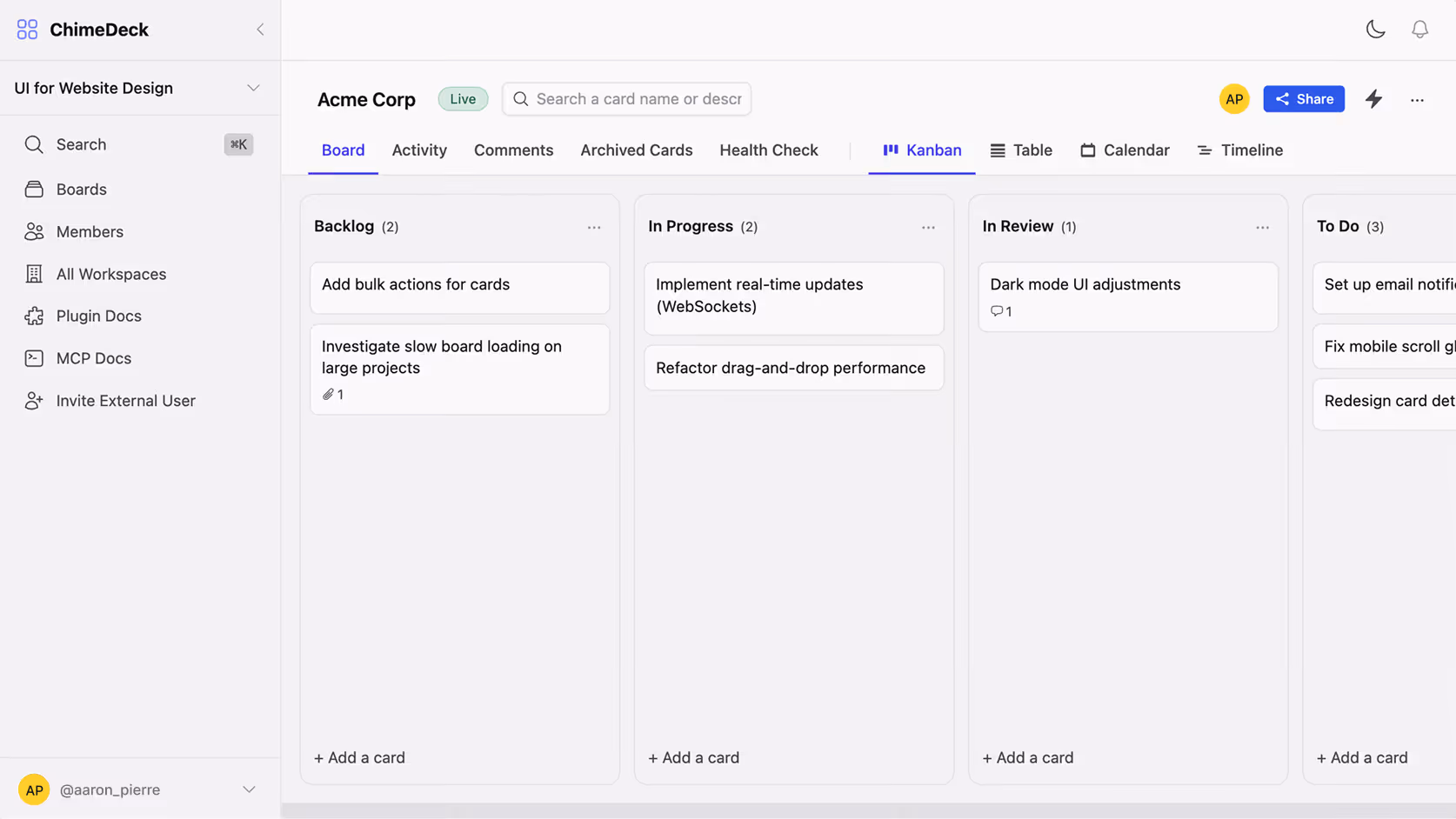
Task: Open All Workspaces from sidebar
Action: click(139, 274)
